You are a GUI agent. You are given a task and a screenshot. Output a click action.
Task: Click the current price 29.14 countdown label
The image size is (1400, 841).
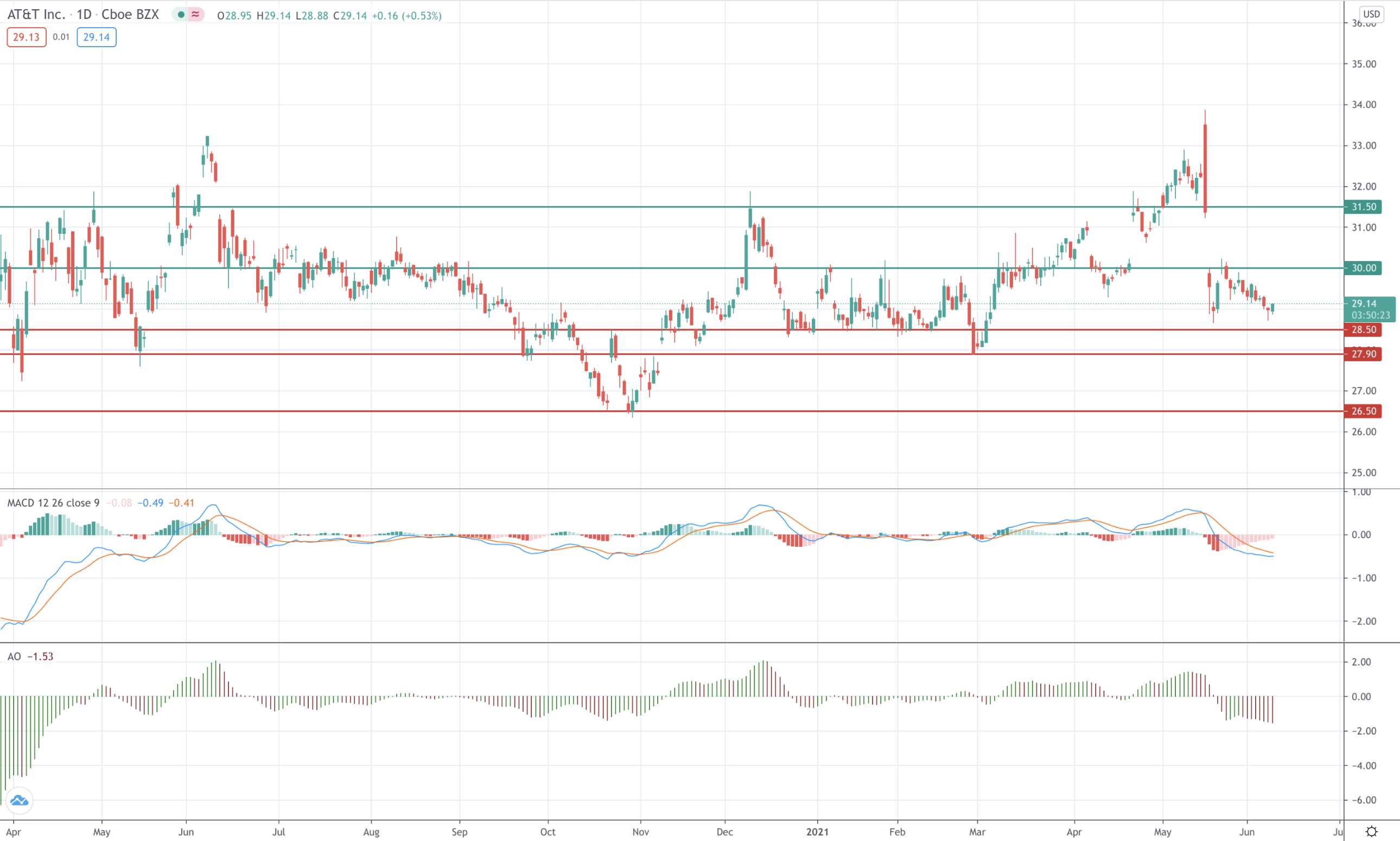[1370, 309]
